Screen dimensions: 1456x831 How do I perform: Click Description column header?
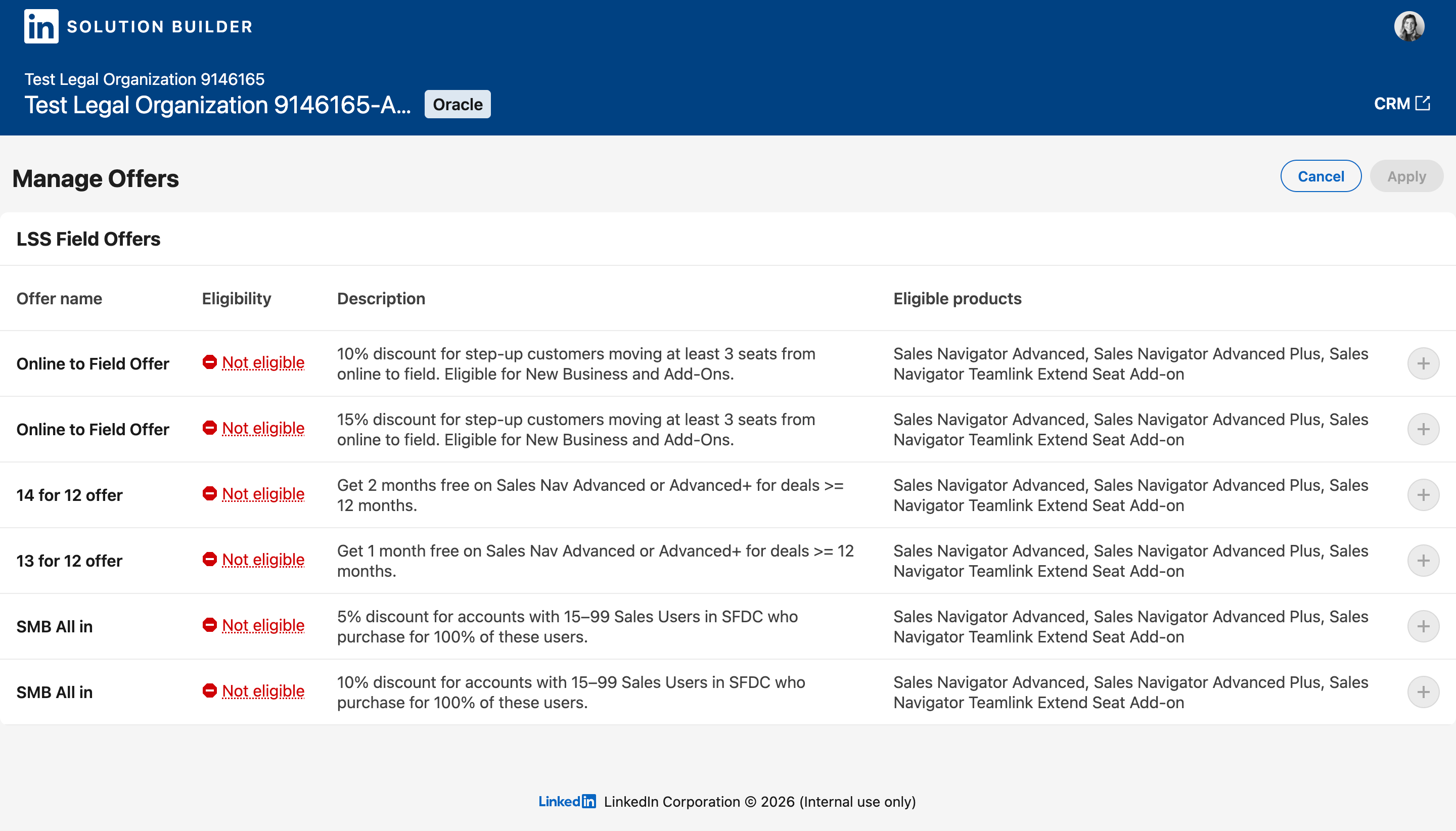click(x=381, y=299)
